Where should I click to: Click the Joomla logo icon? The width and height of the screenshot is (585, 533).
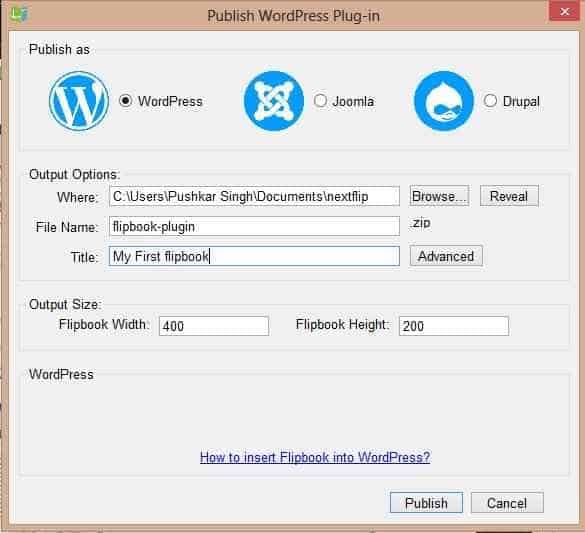pos(273,101)
